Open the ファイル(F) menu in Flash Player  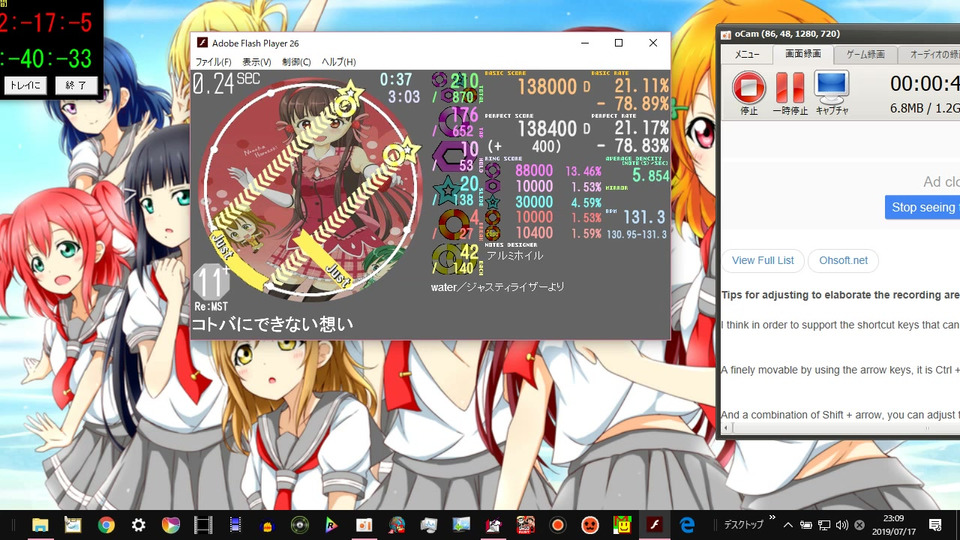point(213,62)
